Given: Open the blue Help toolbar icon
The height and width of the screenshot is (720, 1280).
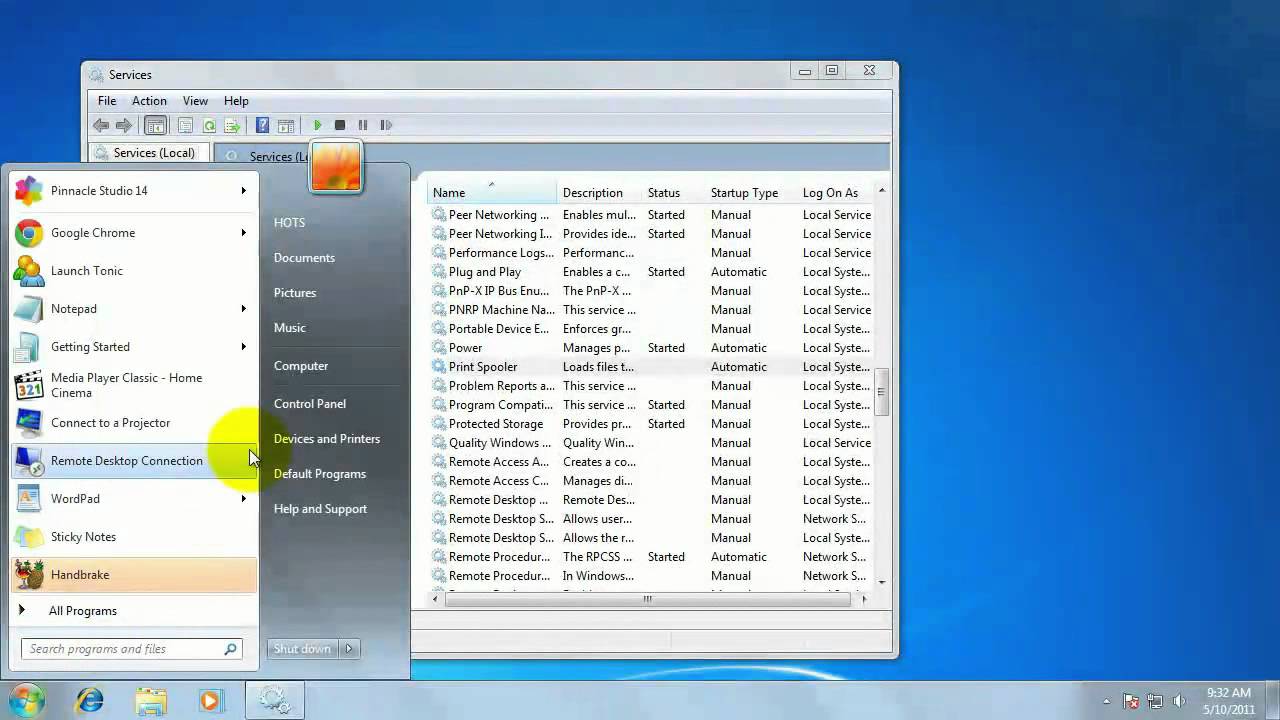Looking at the screenshot, I should [x=262, y=125].
